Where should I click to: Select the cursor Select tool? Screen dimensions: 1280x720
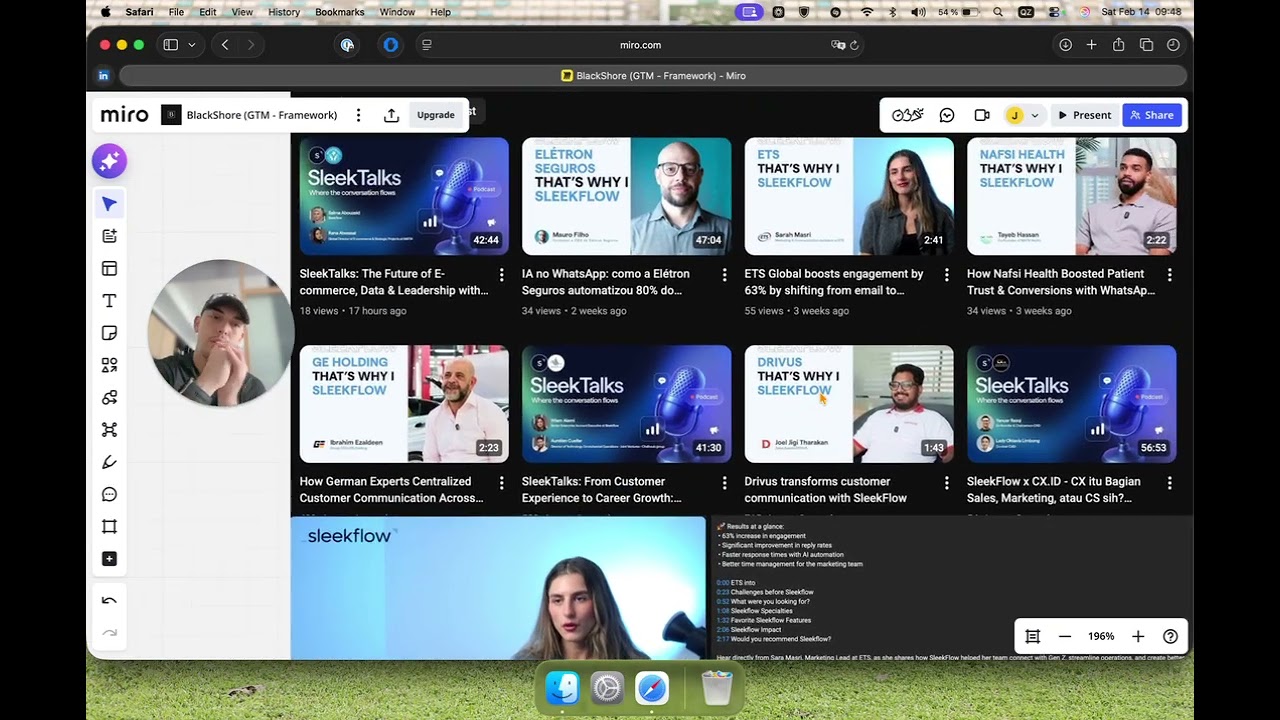[x=109, y=204]
